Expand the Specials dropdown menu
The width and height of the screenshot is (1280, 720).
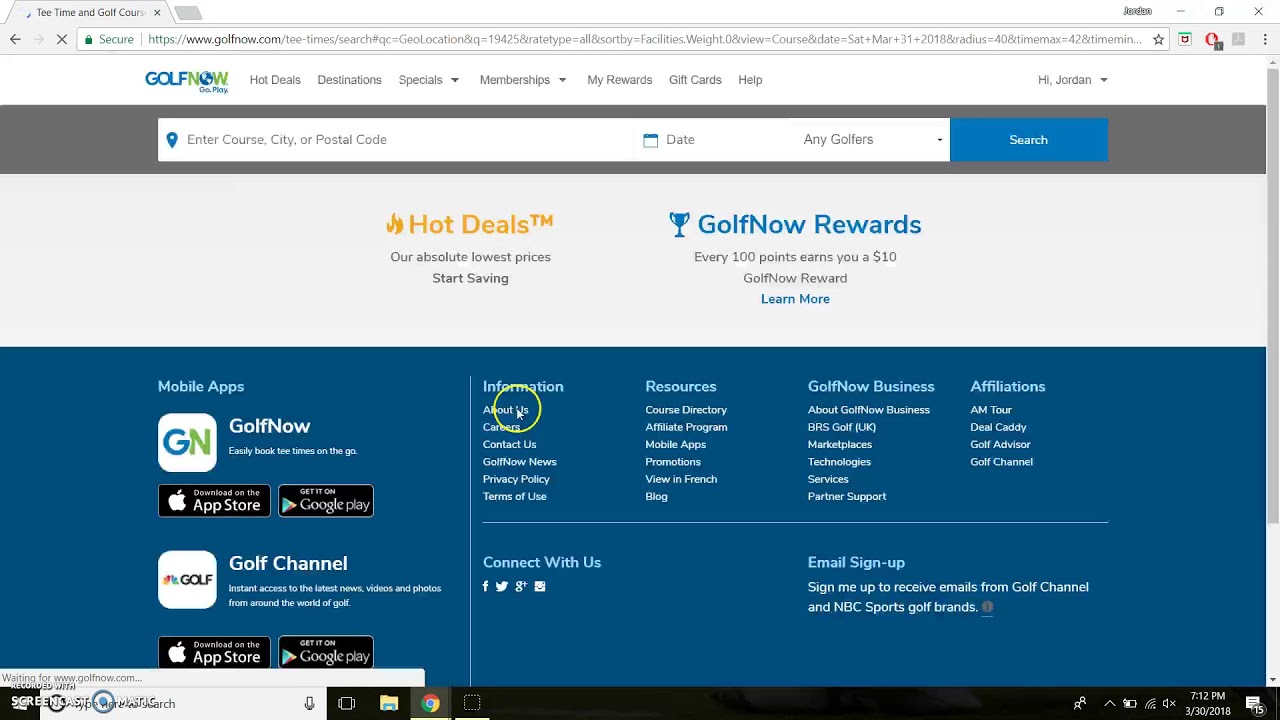point(429,80)
